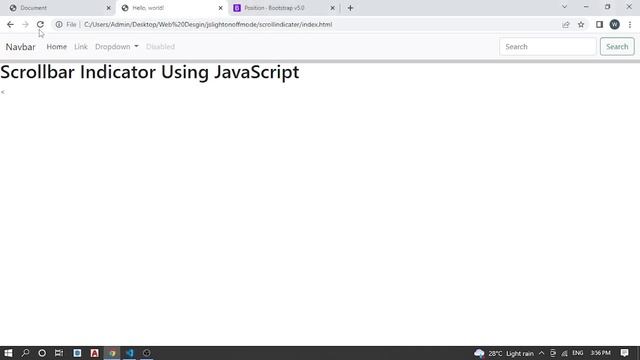Open a new tab with the plus button
This screenshot has height=360, width=640.
(x=350, y=8)
